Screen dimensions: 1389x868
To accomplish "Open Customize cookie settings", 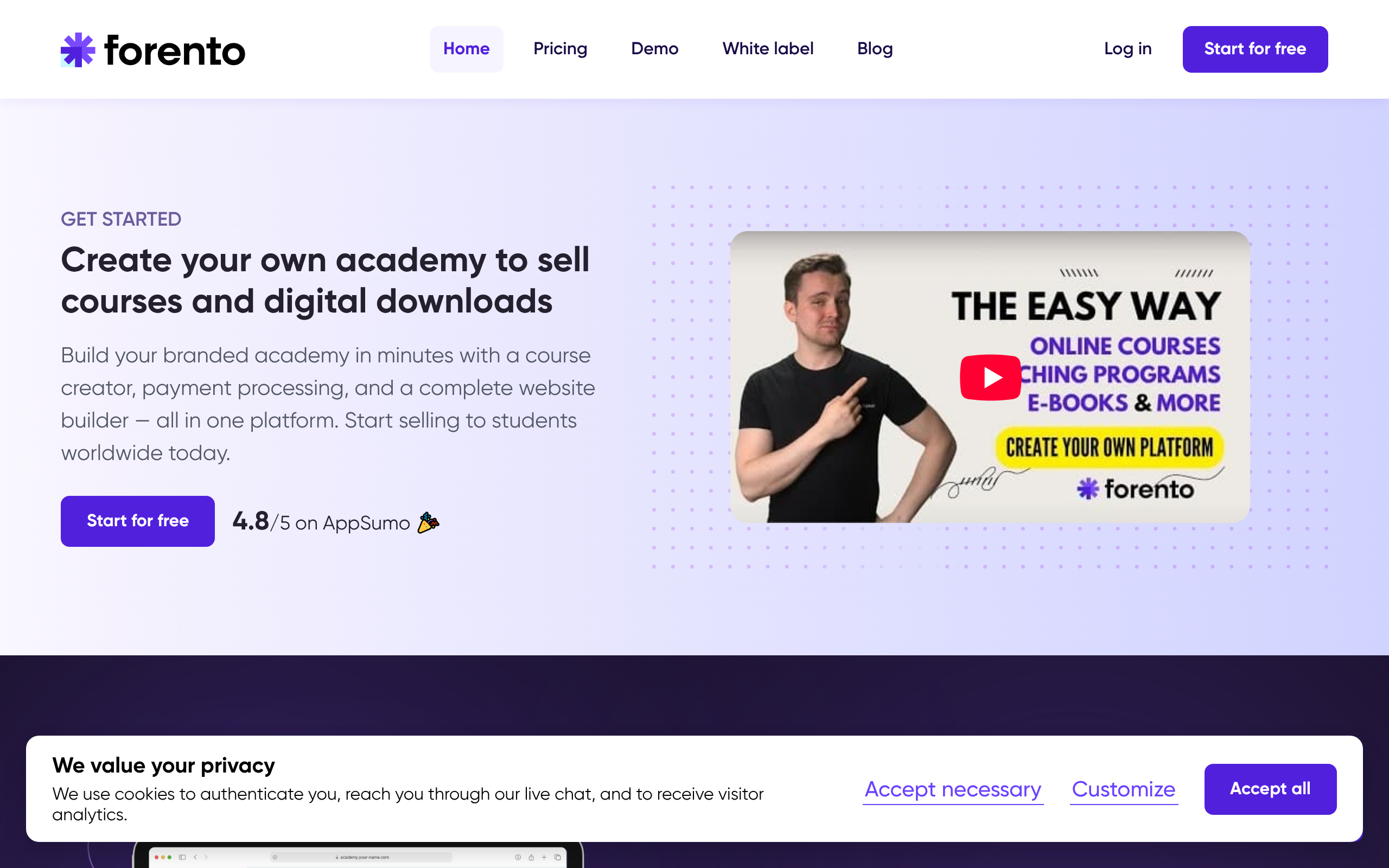I will 1123,789.
